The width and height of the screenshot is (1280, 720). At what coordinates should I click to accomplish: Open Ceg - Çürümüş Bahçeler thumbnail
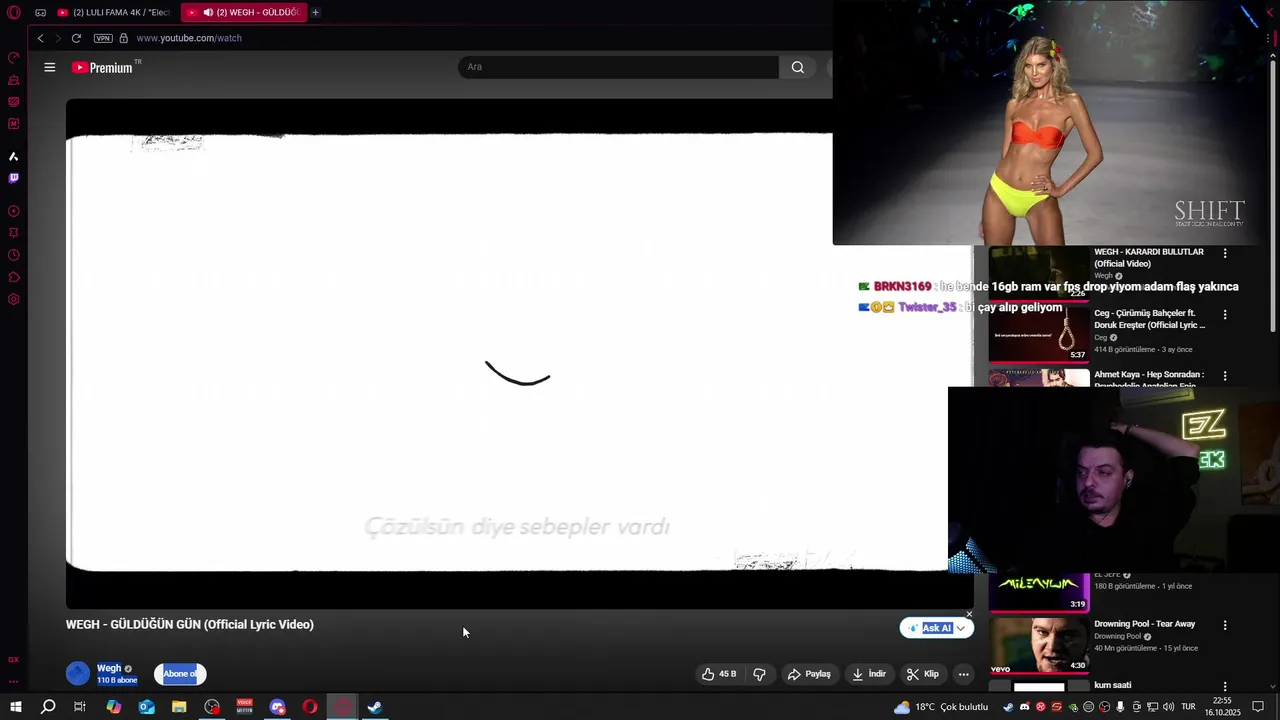point(1039,334)
